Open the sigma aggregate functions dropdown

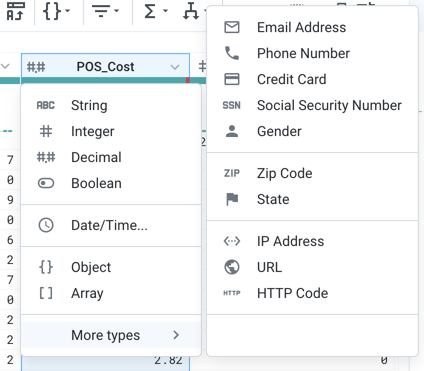(x=155, y=11)
